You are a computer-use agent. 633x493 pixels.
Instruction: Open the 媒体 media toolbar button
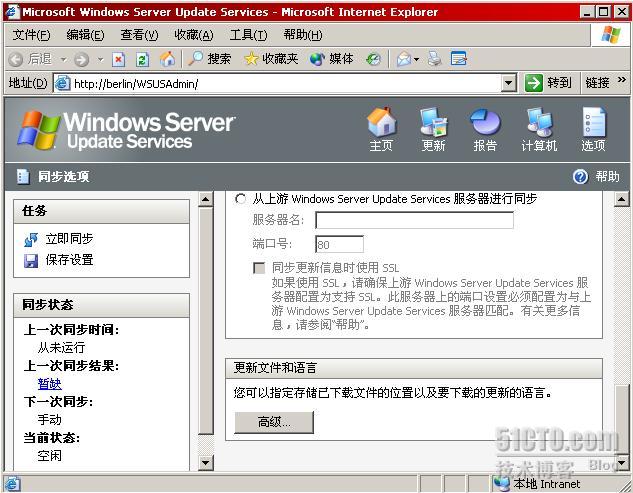pos(332,59)
